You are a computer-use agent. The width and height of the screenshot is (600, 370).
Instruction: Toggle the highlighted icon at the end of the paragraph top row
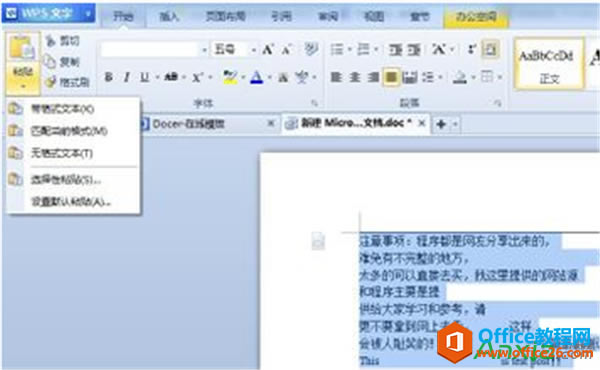(x=490, y=49)
